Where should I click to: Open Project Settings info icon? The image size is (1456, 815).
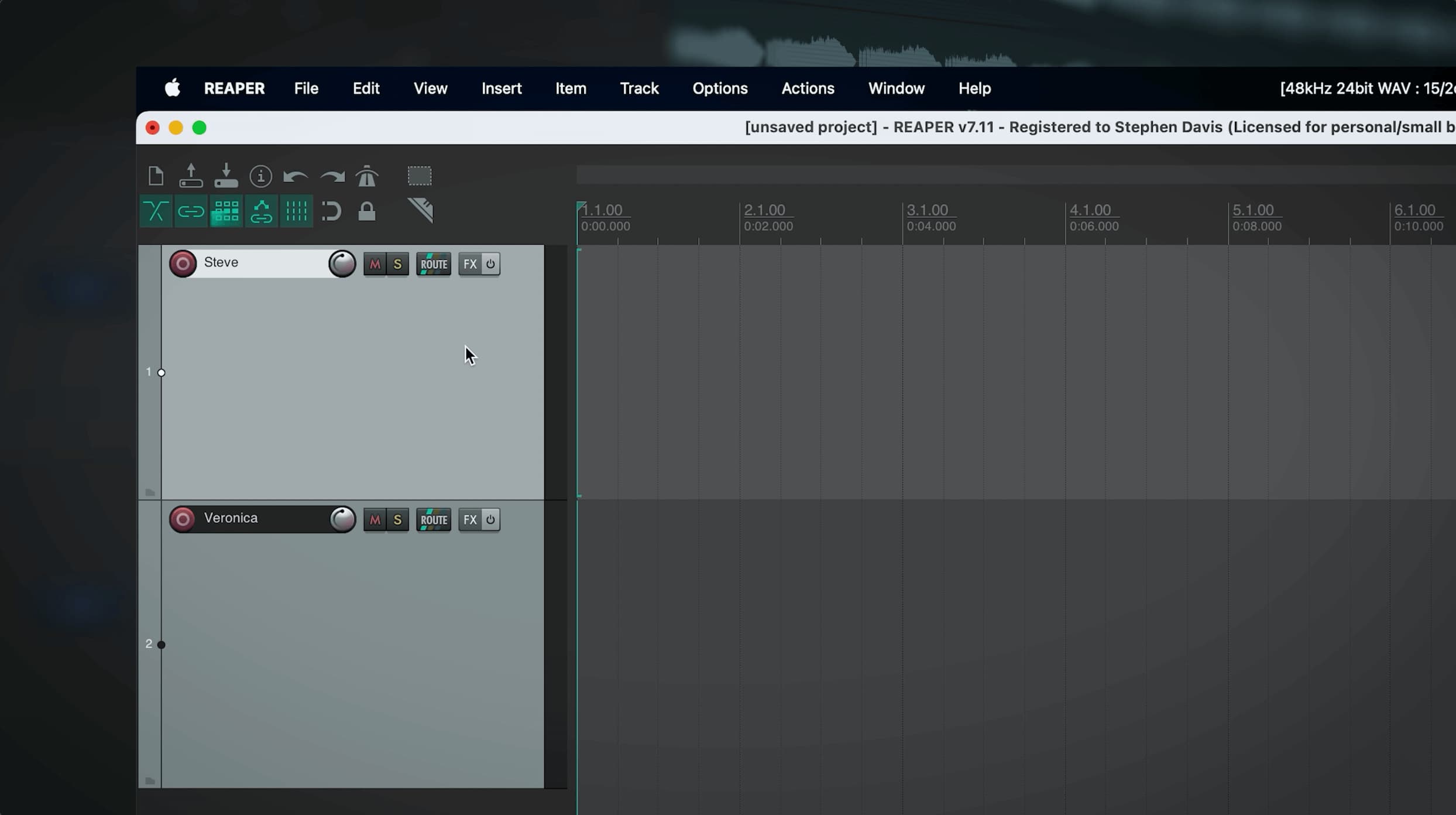[x=261, y=176]
